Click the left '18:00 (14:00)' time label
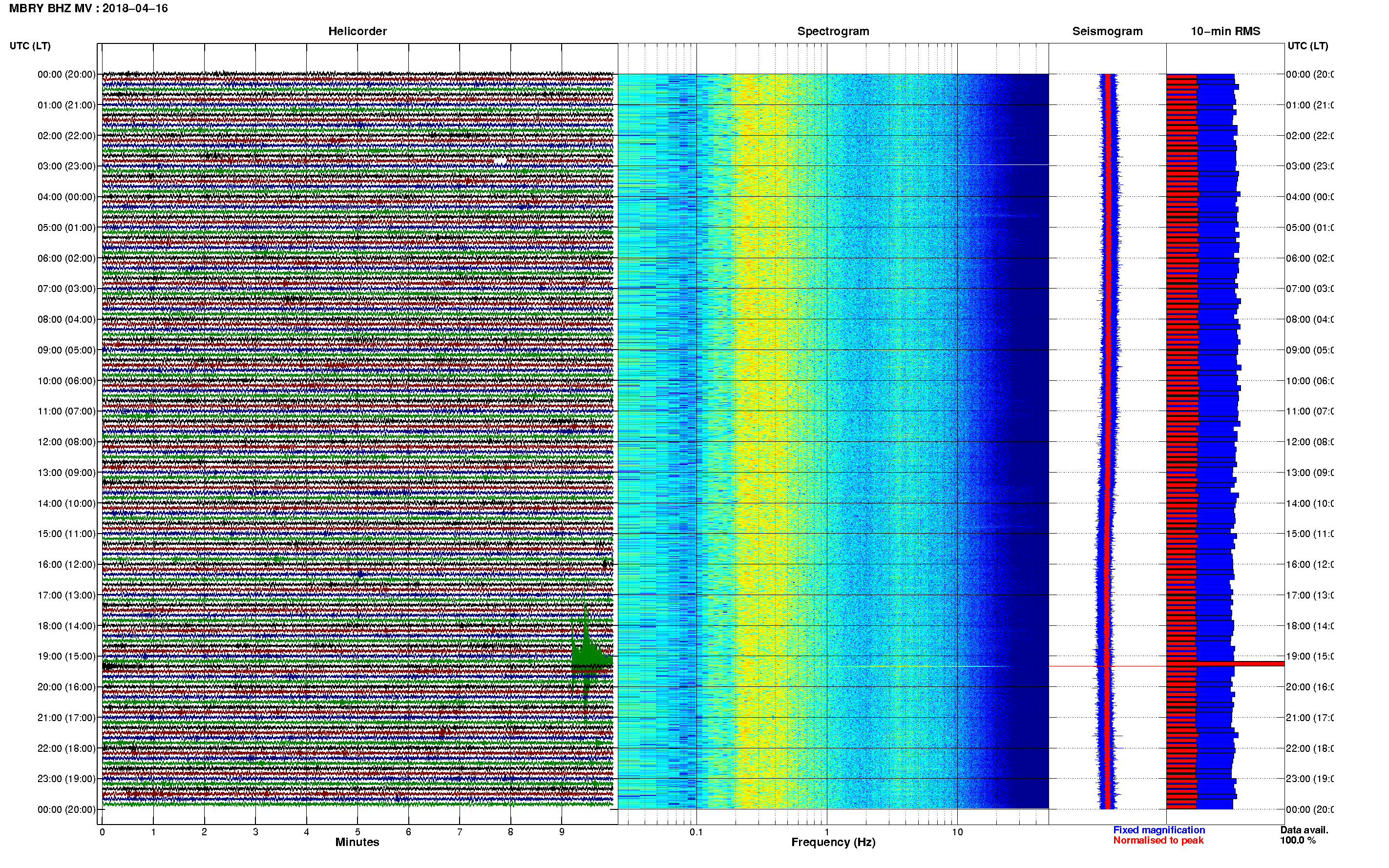1389x868 pixels. click(66, 626)
